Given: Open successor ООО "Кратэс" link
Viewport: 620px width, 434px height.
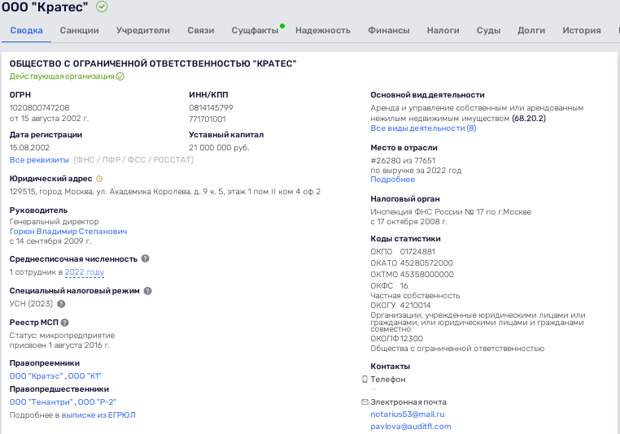Looking at the screenshot, I should click(36, 376).
